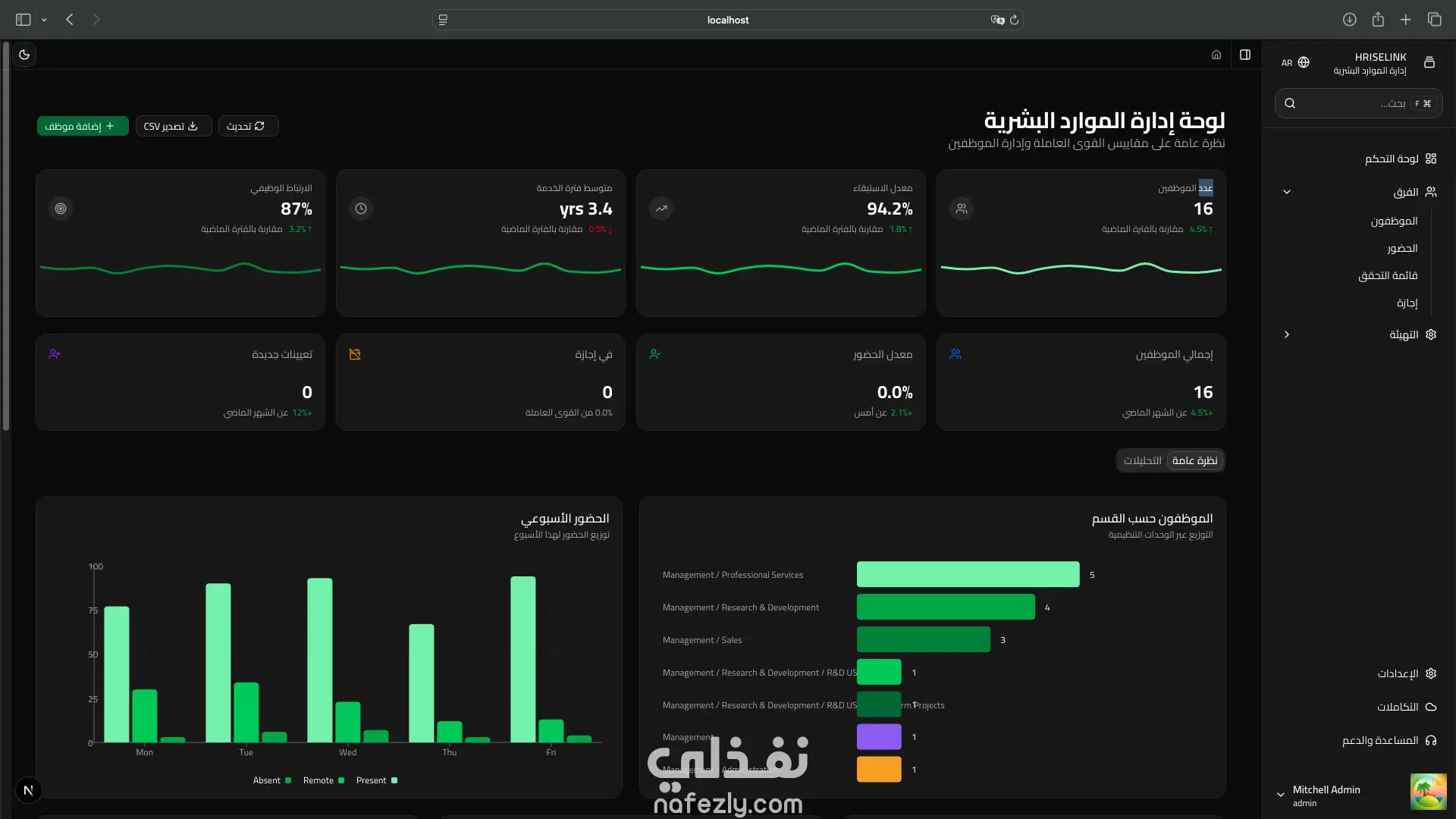This screenshot has height=819, width=1456.
Task: Click the 94.2% retention value
Action: point(890,209)
